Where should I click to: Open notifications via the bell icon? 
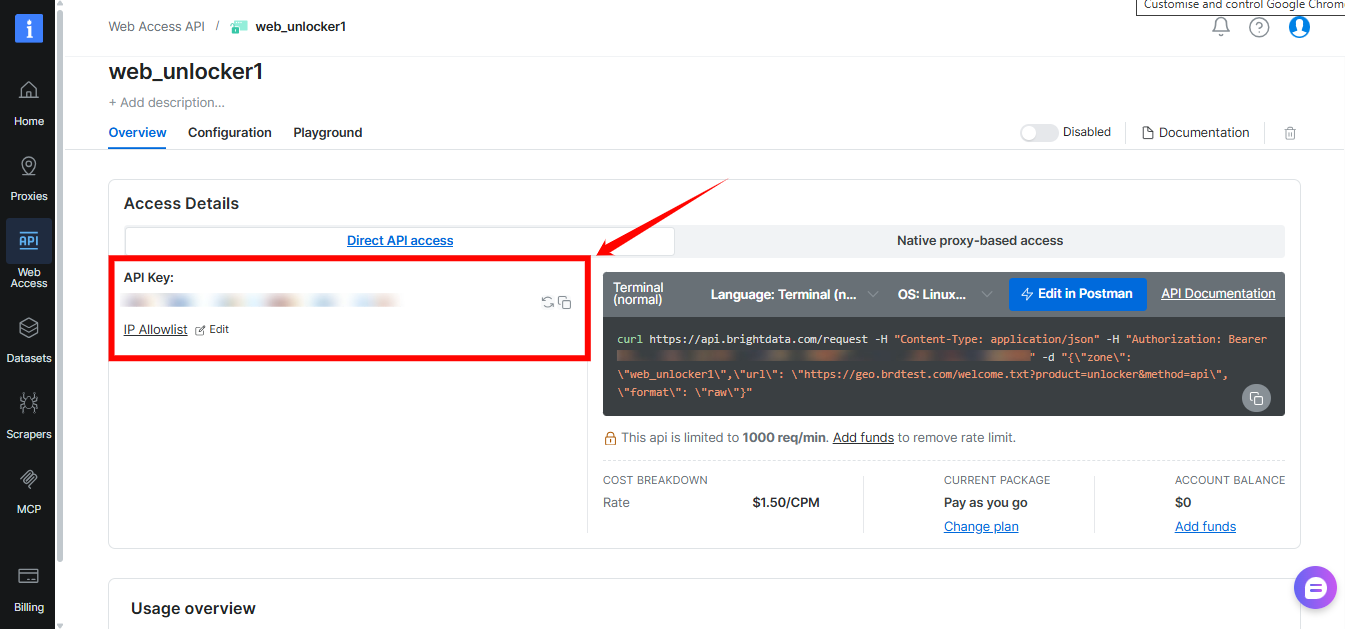(1220, 27)
